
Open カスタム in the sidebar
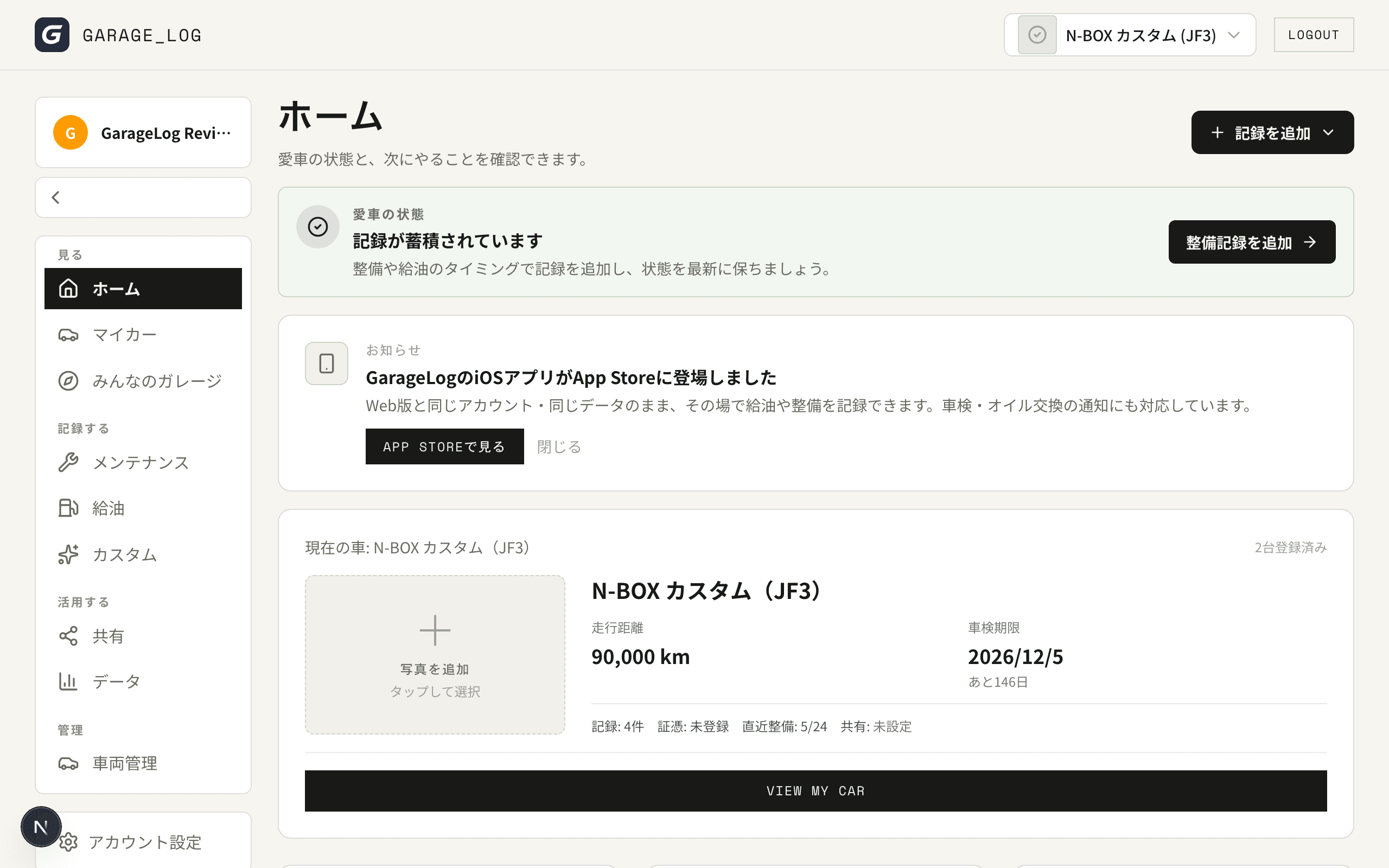[143, 554]
